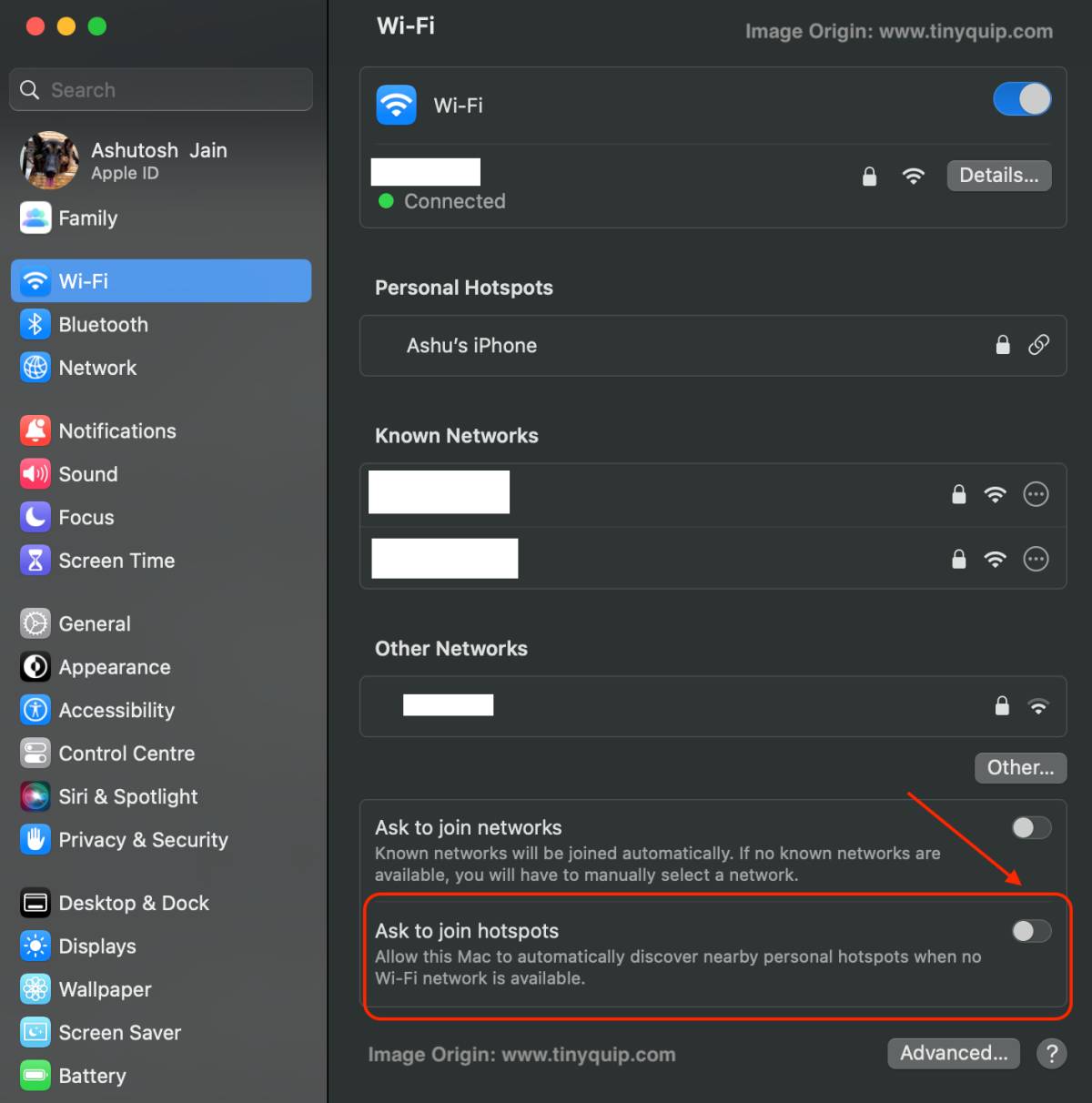Image resolution: width=1092 pixels, height=1103 pixels.
Task: Enable Ask to join hotspots toggle
Action: tap(1031, 931)
